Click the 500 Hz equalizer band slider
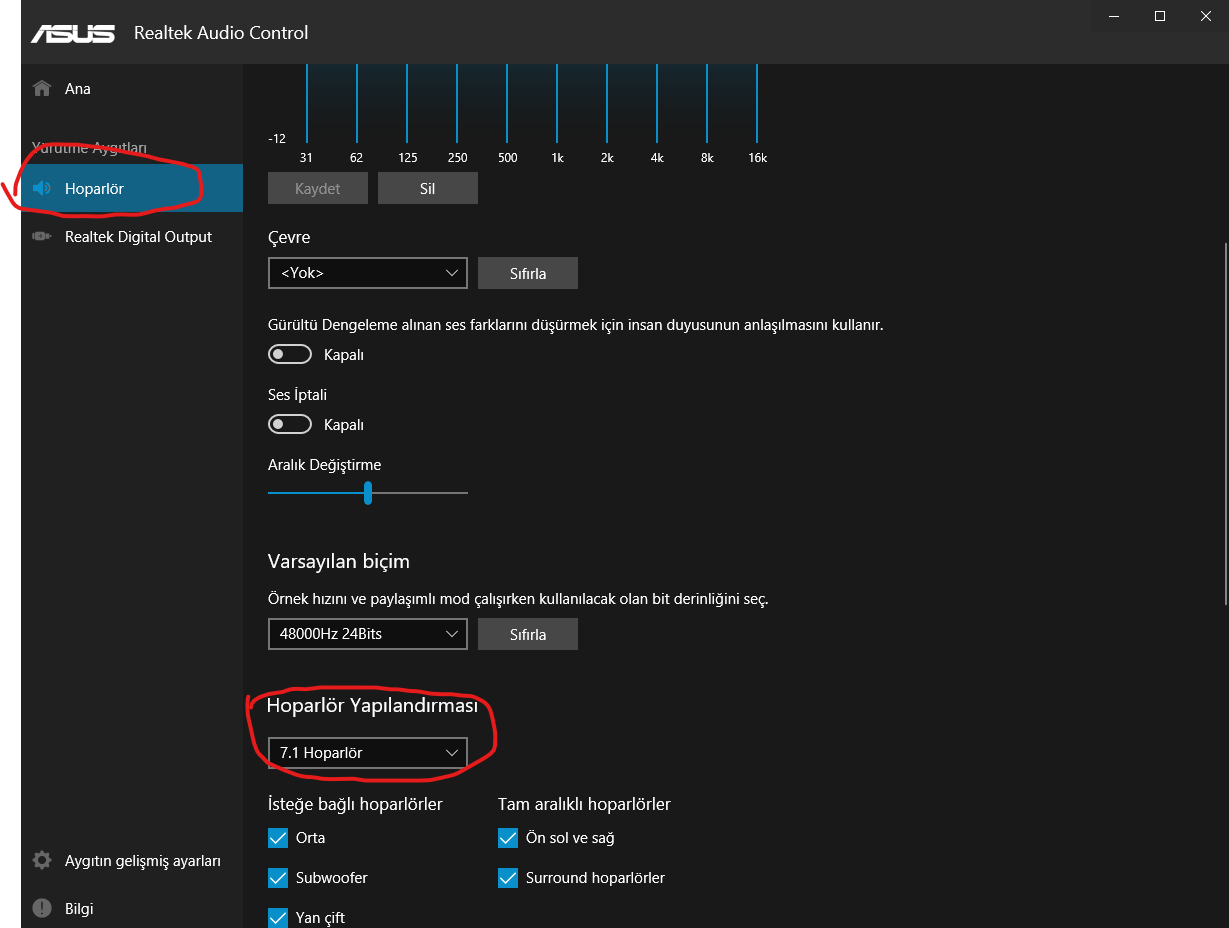Viewport: 1229px width, 928px height. coord(507,103)
